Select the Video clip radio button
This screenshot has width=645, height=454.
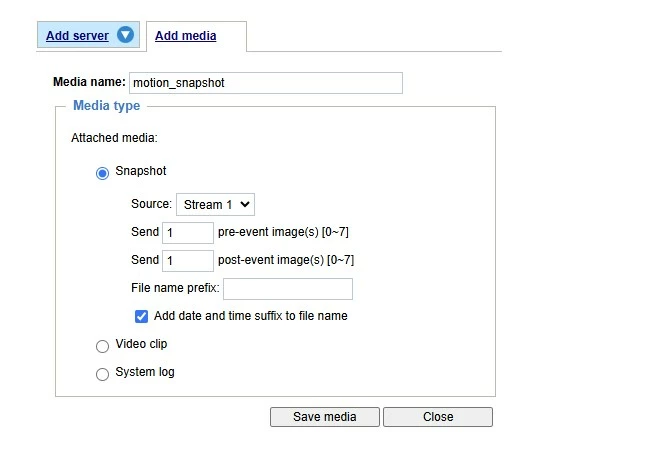click(x=102, y=346)
